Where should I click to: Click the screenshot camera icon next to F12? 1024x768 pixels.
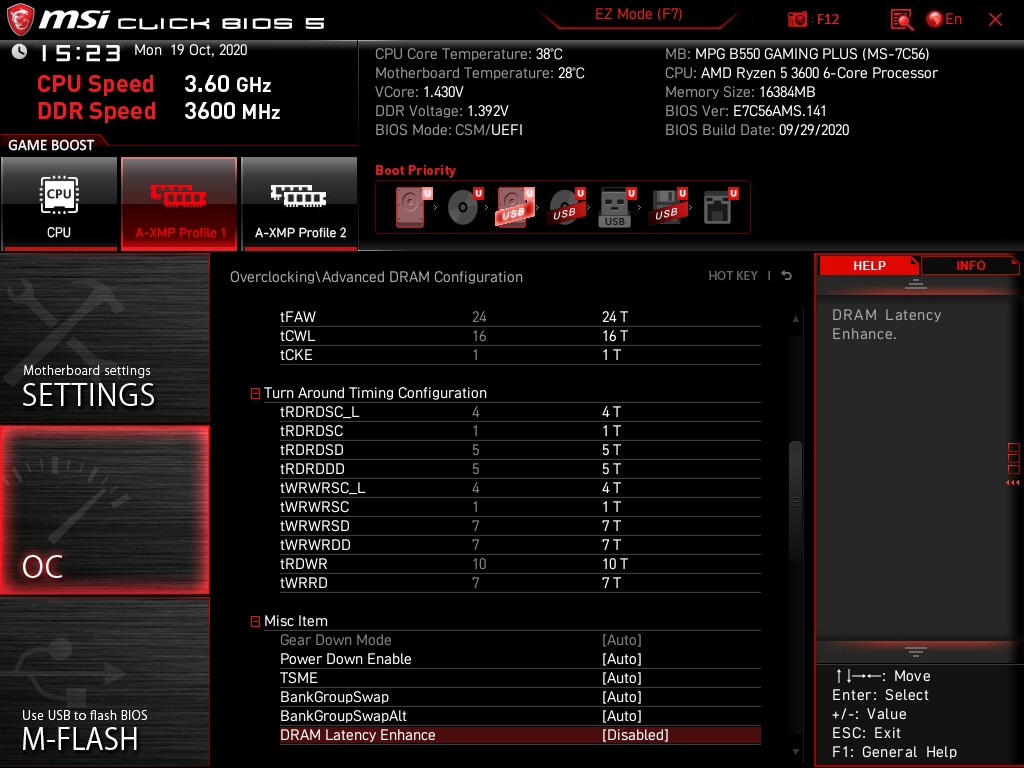[798, 19]
